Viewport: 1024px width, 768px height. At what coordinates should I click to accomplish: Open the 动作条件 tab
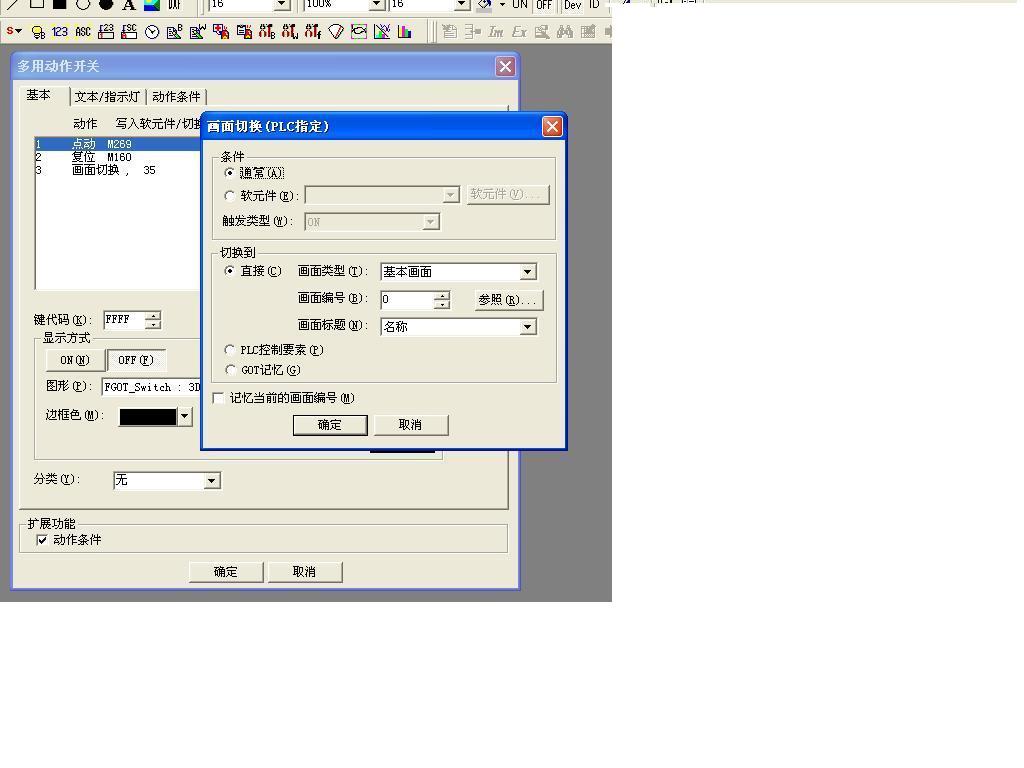pos(176,97)
